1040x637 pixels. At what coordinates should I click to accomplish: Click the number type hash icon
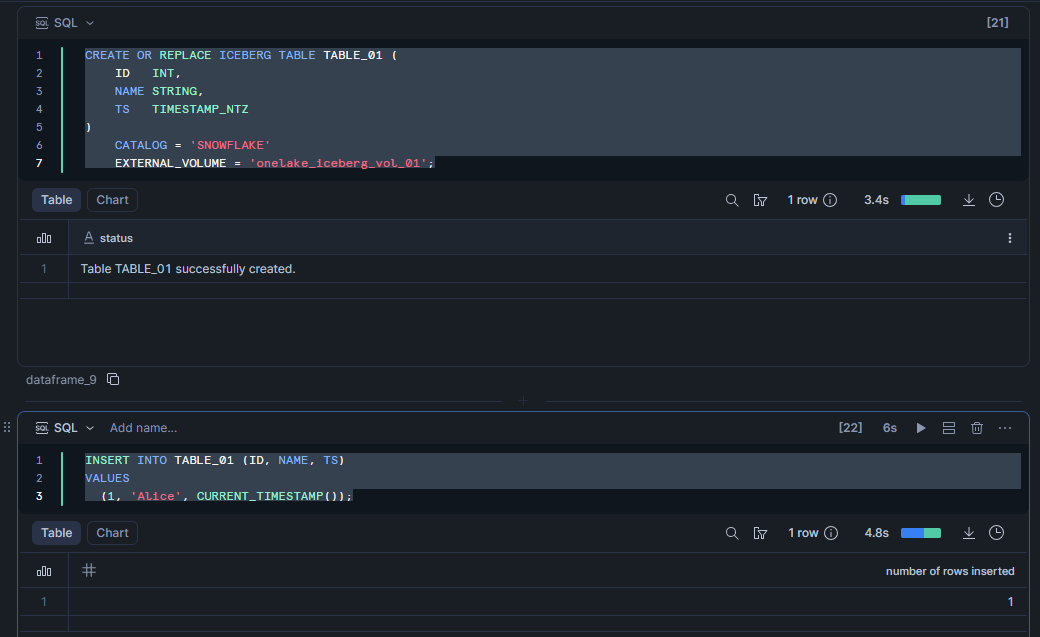[x=89, y=570]
